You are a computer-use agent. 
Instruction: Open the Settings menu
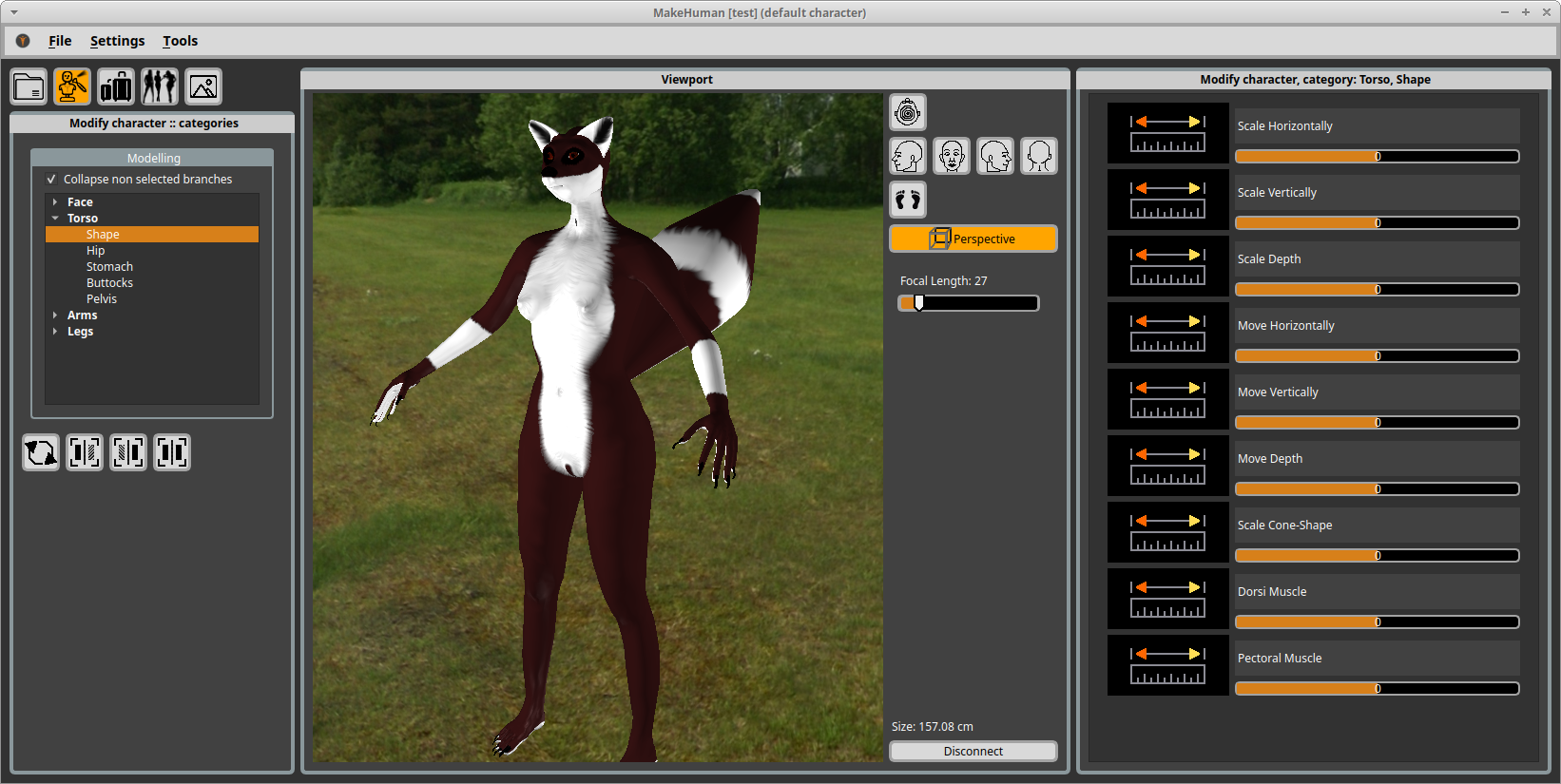pos(117,41)
